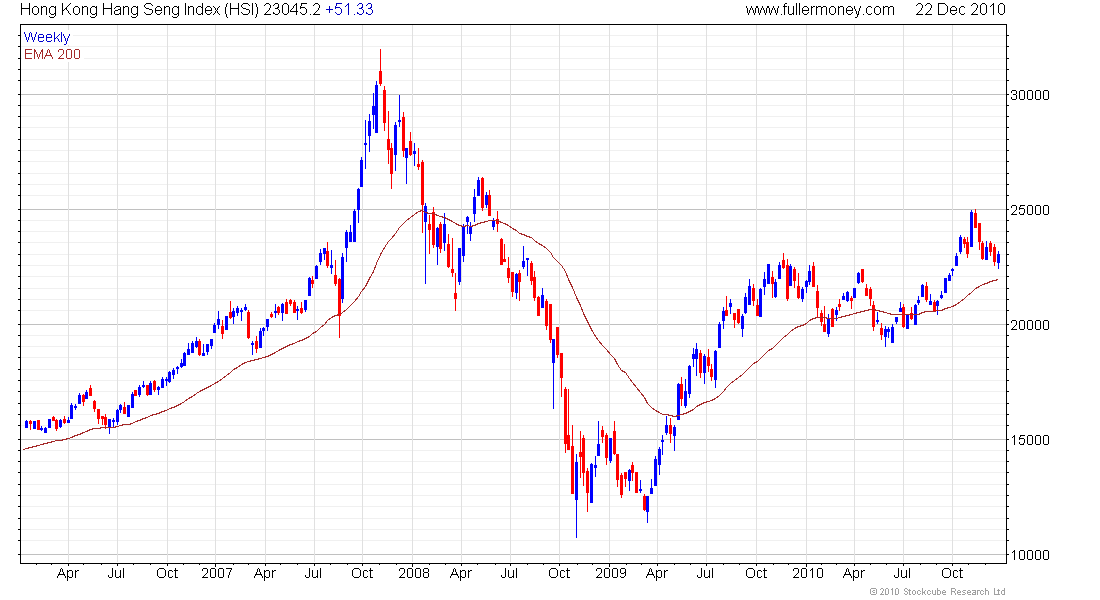Click the 2009 year axis label

click(x=610, y=573)
